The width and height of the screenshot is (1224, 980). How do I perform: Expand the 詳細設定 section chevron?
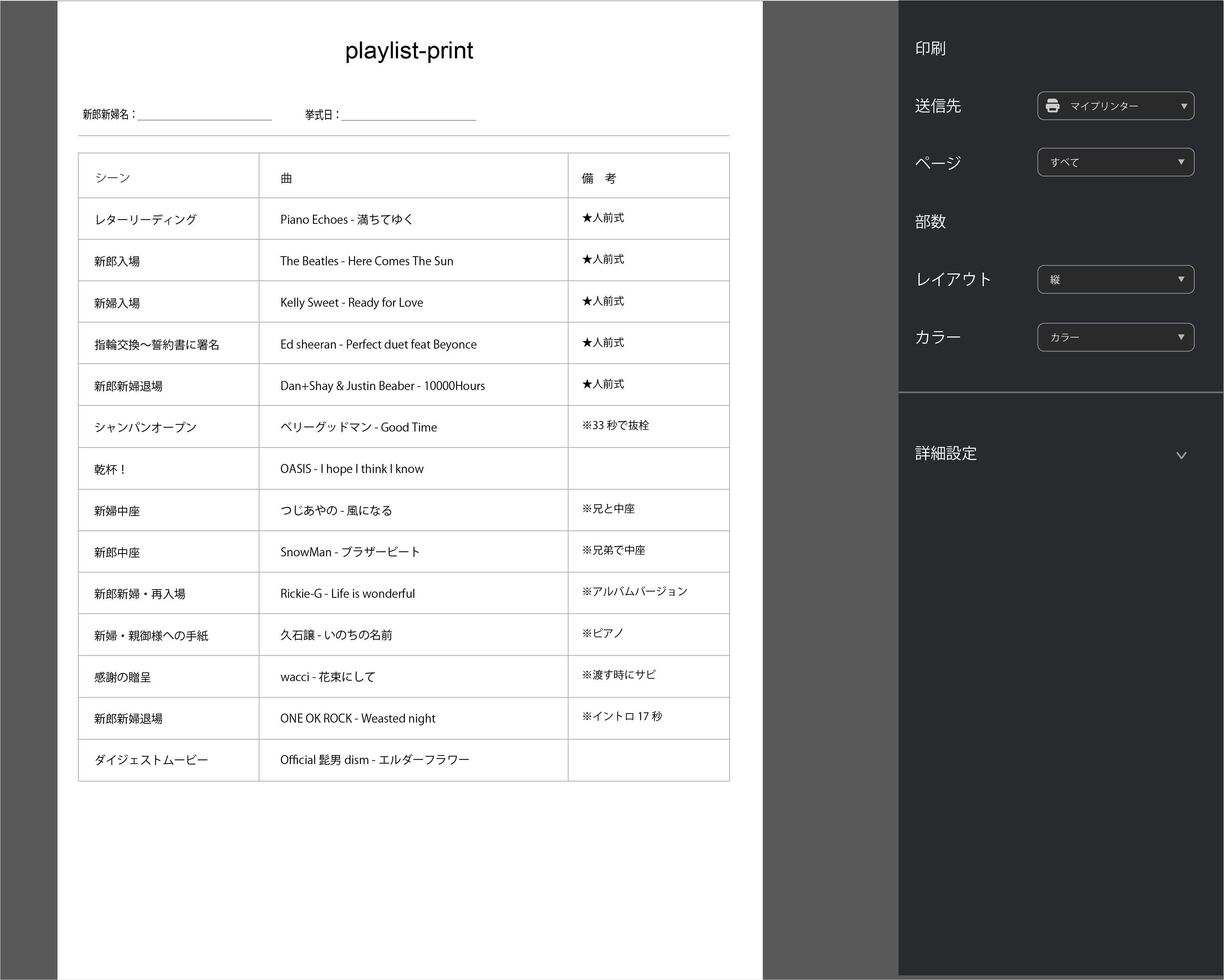pyautogui.click(x=1181, y=455)
